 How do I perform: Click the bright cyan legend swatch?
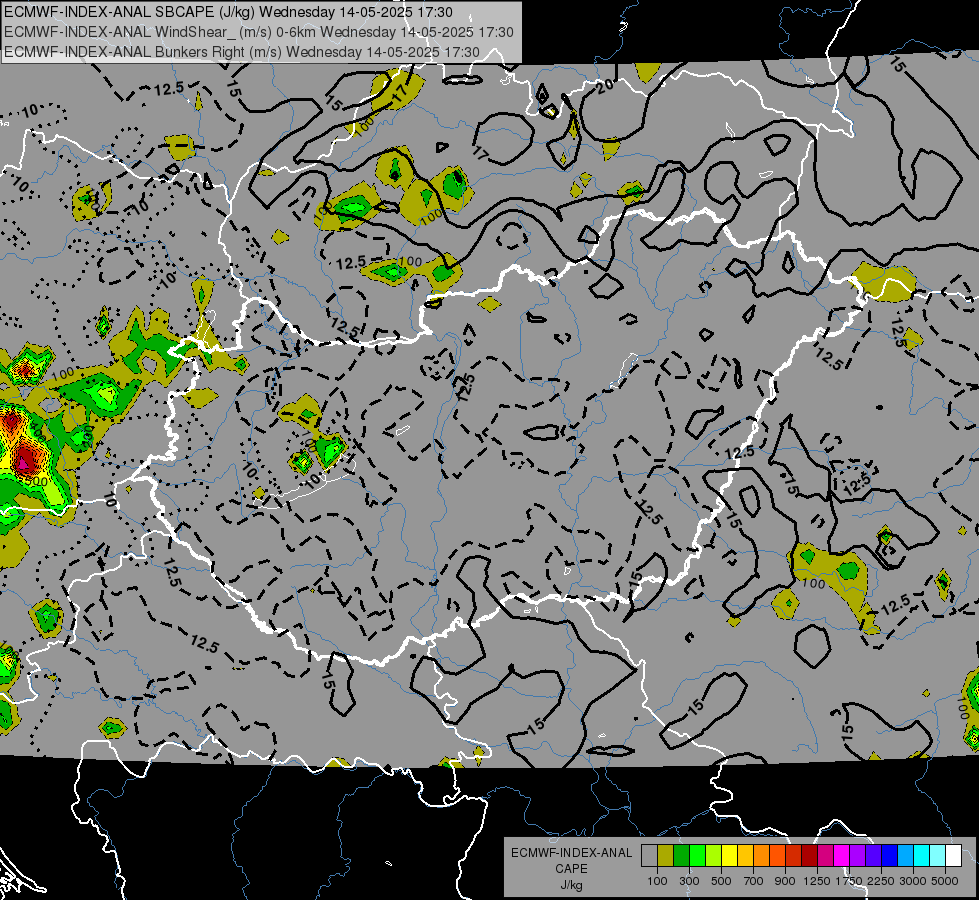tap(921, 855)
